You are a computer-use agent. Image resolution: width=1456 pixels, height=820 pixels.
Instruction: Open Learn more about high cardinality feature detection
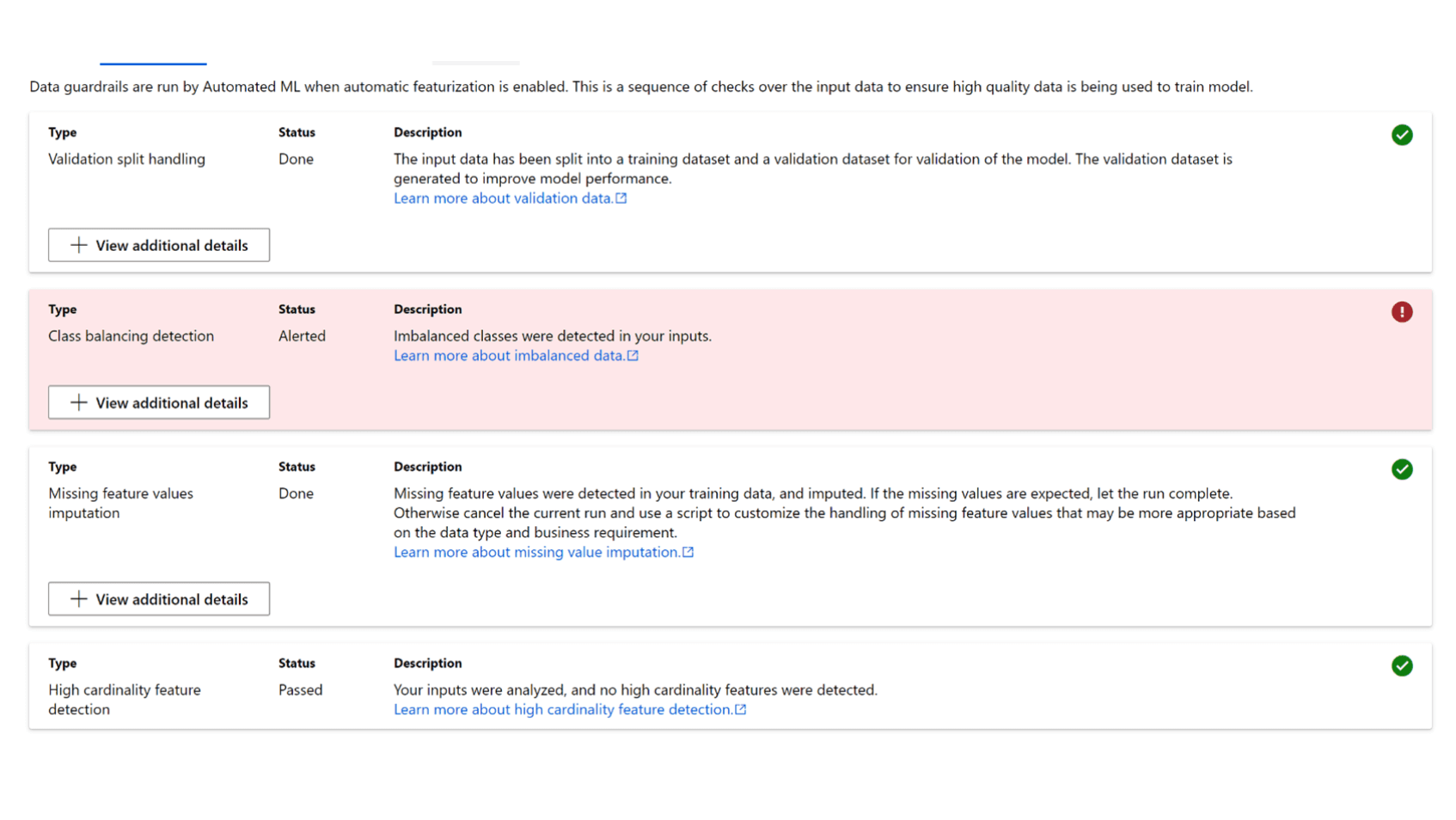[x=562, y=710]
